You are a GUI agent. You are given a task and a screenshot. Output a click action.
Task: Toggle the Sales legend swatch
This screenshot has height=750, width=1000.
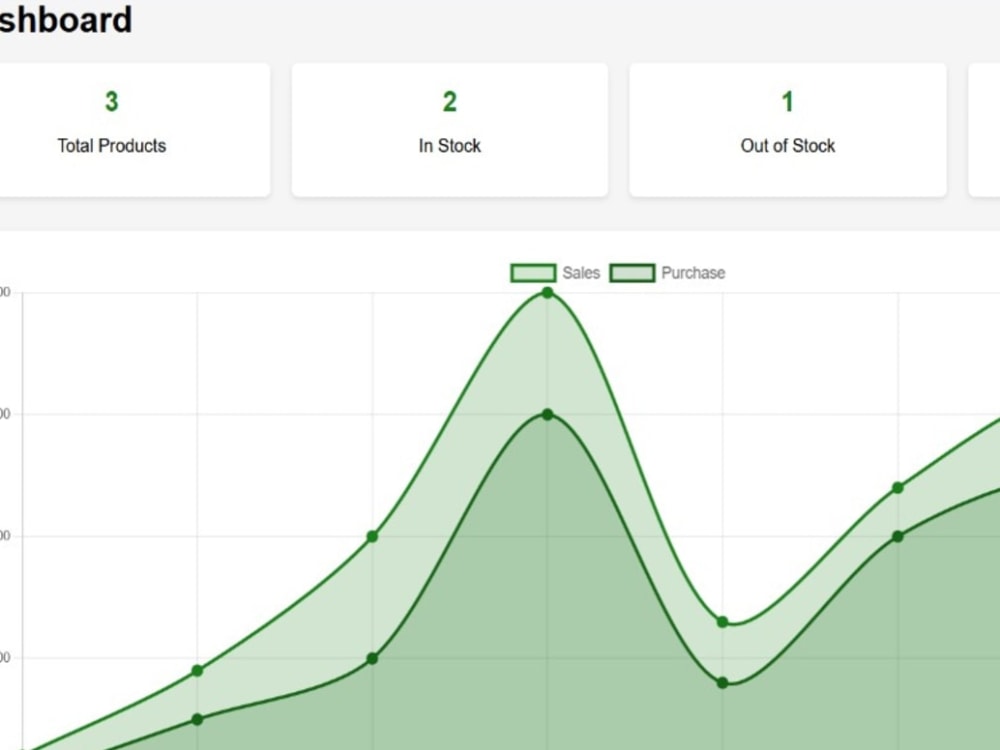pyautogui.click(x=533, y=273)
